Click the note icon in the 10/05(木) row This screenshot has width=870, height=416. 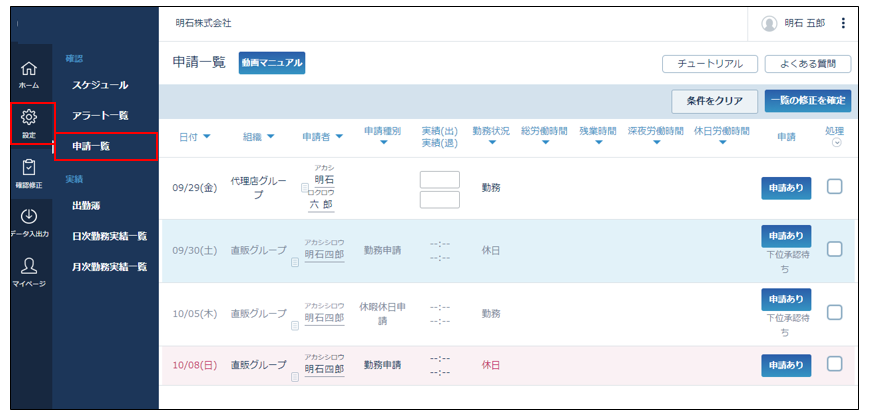295,326
